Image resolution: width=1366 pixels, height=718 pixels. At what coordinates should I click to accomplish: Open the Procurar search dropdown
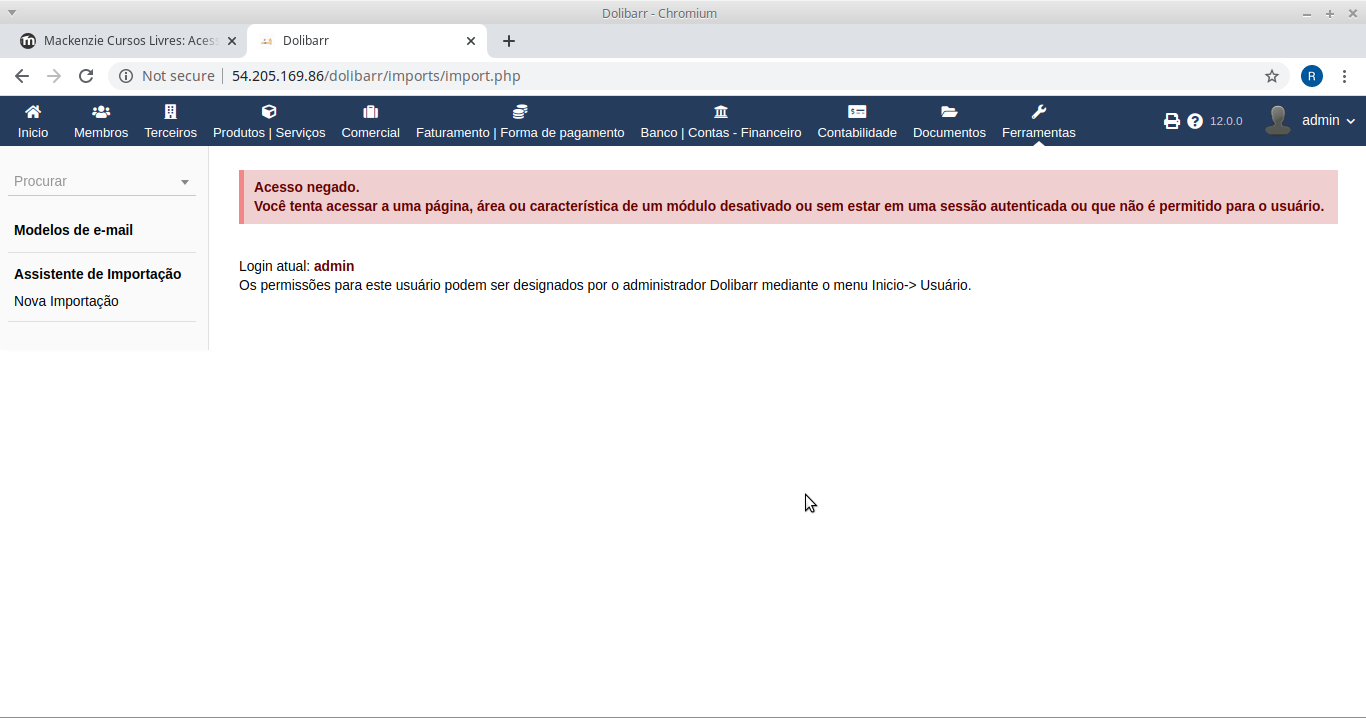click(102, 181)
